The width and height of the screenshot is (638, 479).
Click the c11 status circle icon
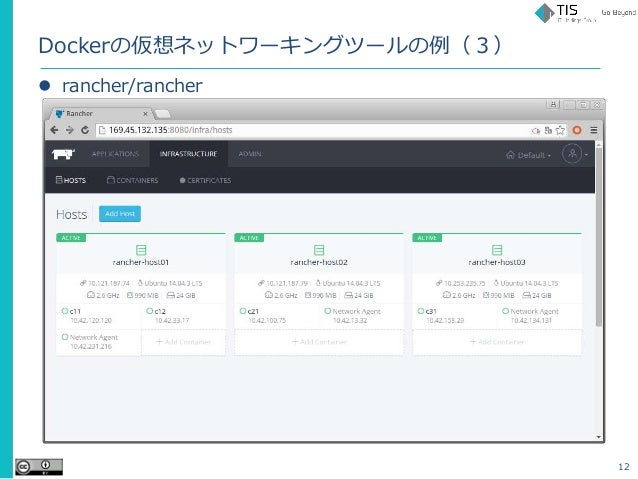pyautogui.click(x=65, y=311)
